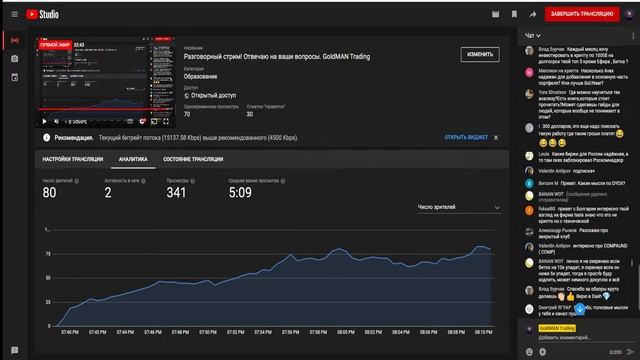The image size is (640, 360).
Task: Open the send feedback sidebar icon
Action: (15, 350)
